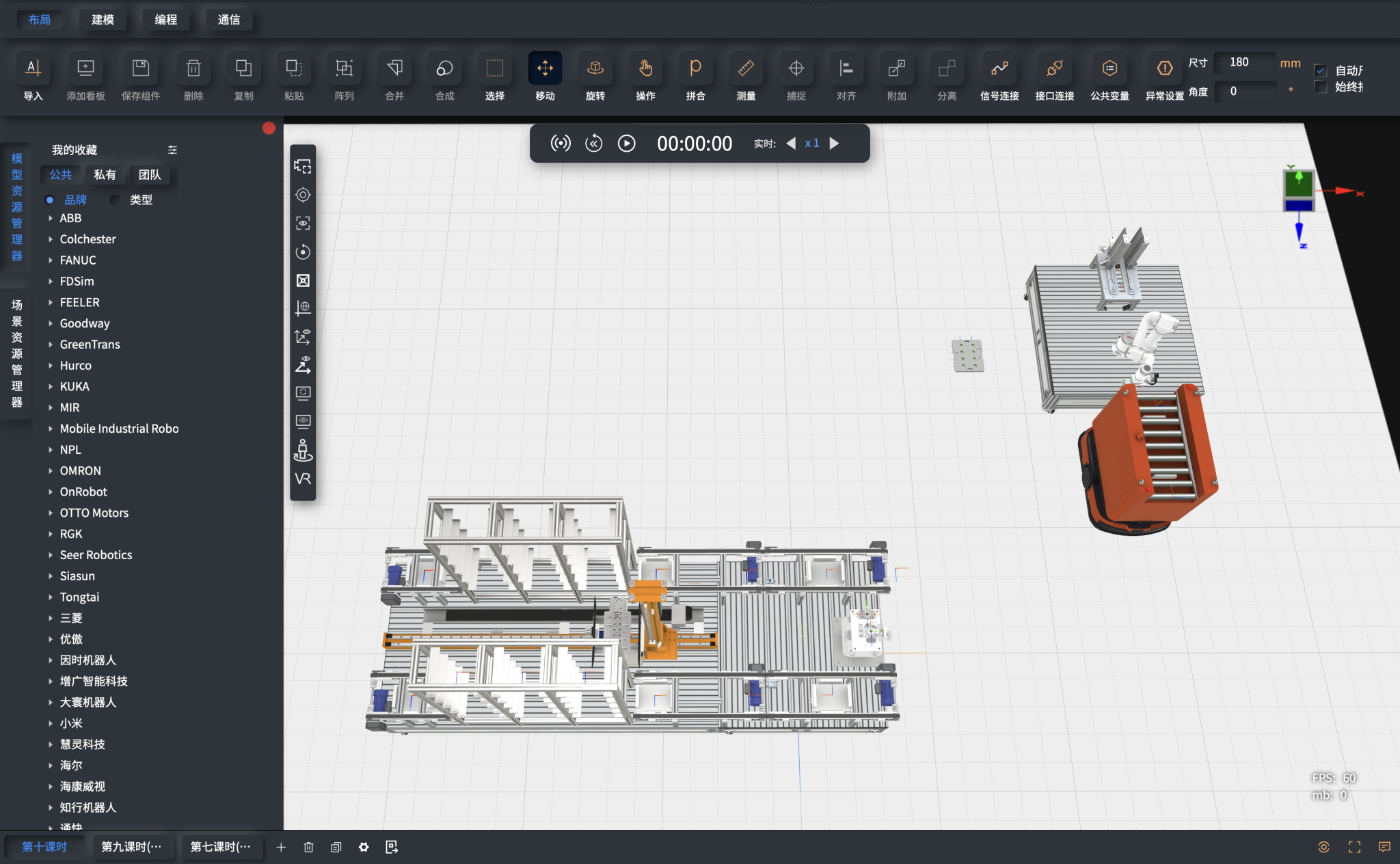This screenshot has height=864, width=1400.
Task: Switch to the 建模 modeling tab
Action: coord(103,20)
